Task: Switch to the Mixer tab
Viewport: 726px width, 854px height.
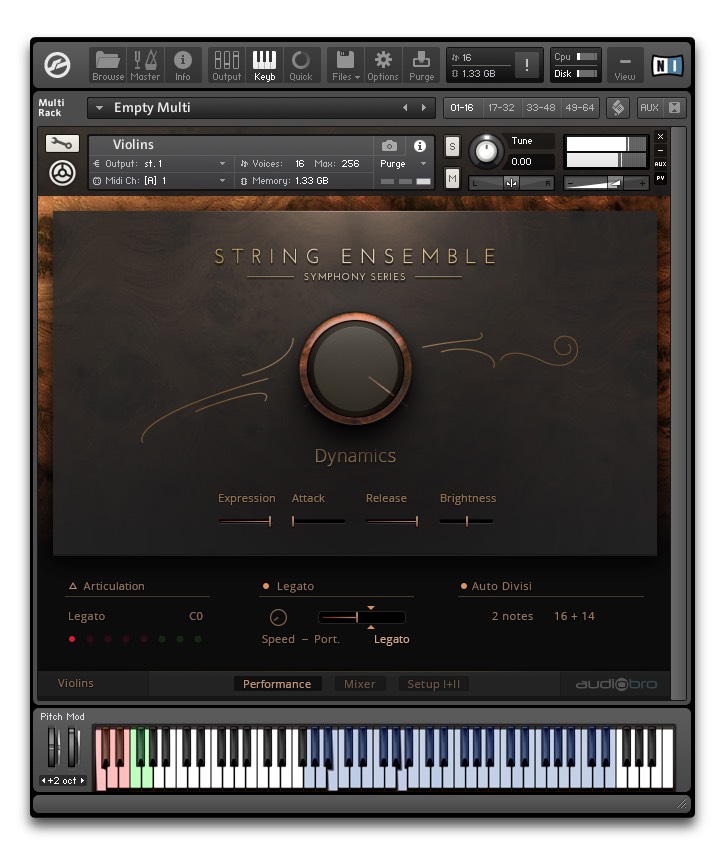Action: (359, 684)
